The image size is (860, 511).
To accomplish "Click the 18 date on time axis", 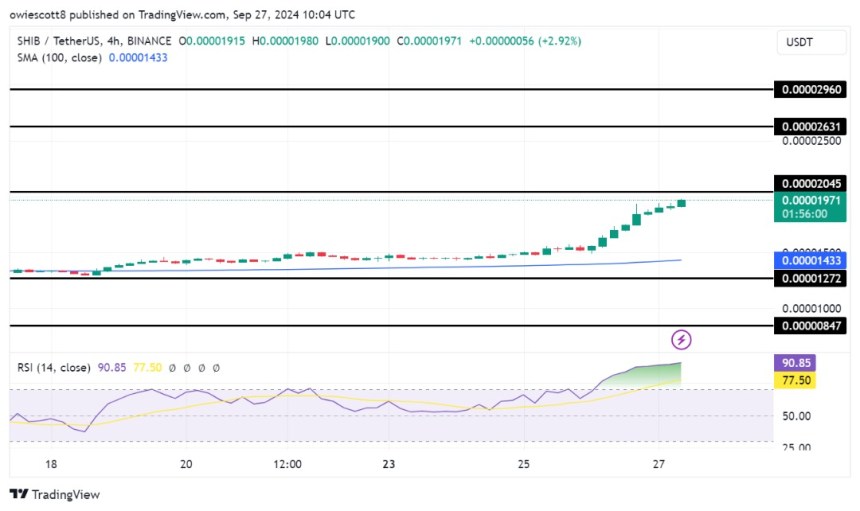I will tap(51, 464).
